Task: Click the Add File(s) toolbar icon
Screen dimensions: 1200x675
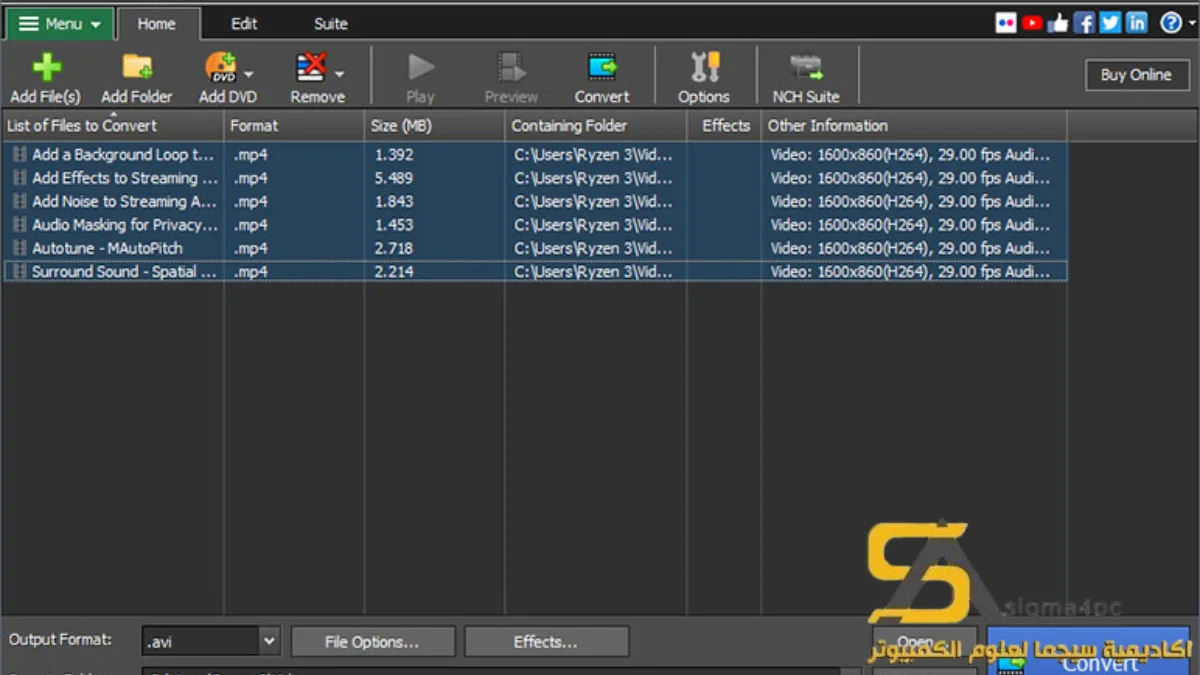Action: click(x=46, y=68)
